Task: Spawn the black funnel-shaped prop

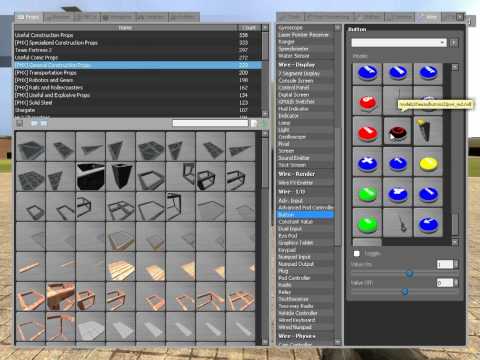Action: coord(120,177)
